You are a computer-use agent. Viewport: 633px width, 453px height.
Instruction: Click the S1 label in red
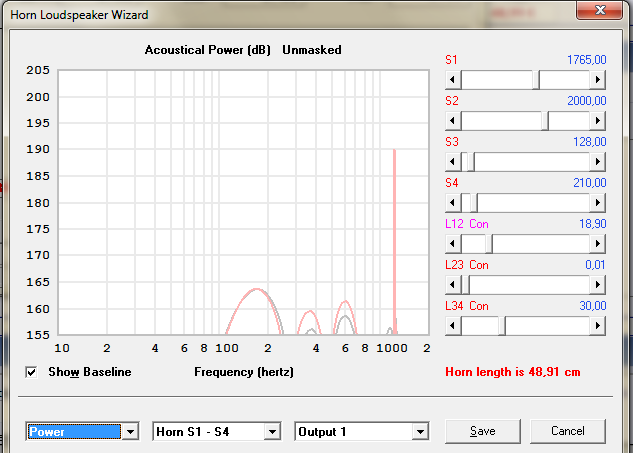point(451,60)
